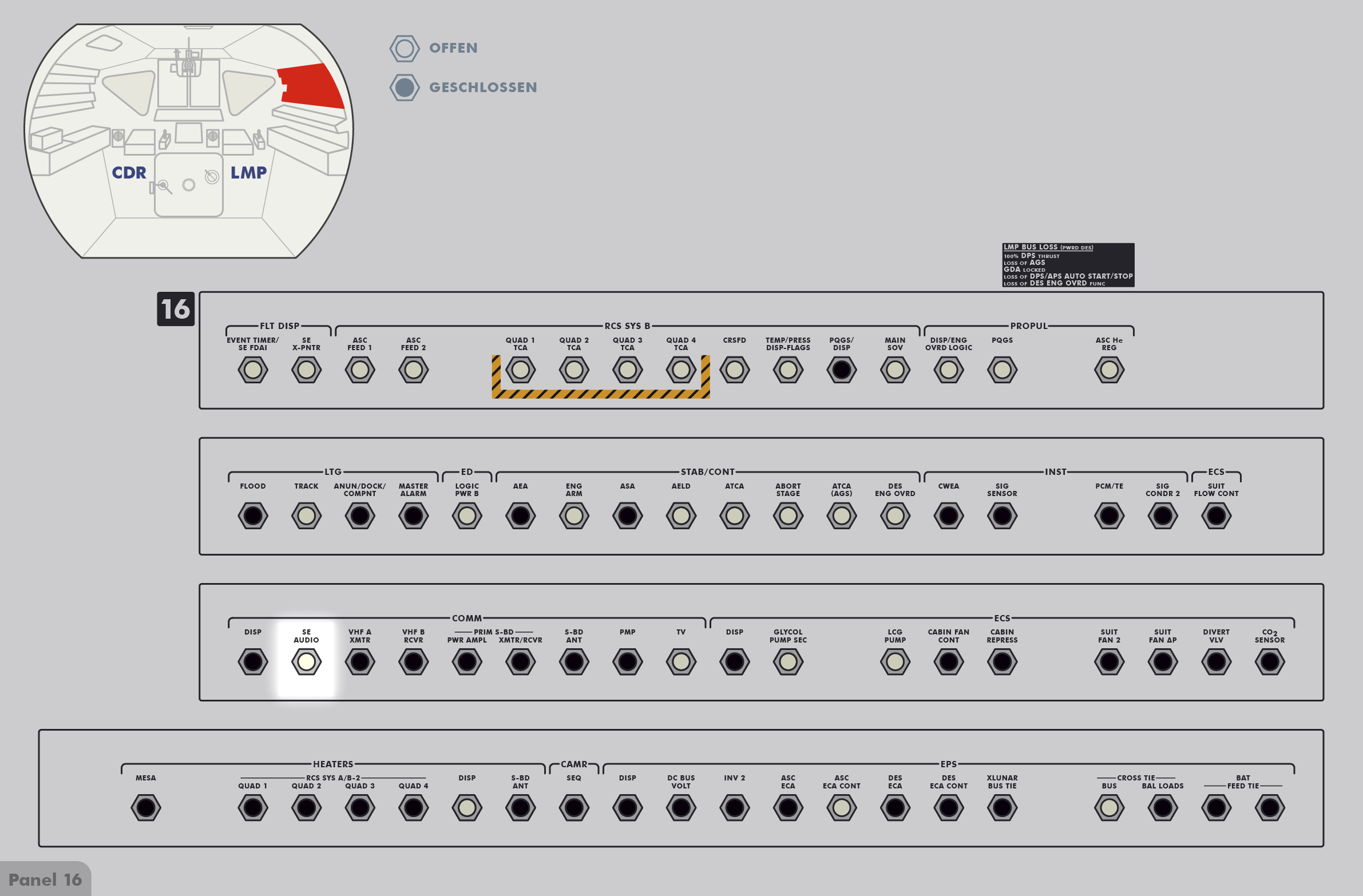Click the GLYCOL PUMP SEC breaker
Screen dimensions: 1363x896
[x=788, y=662]
